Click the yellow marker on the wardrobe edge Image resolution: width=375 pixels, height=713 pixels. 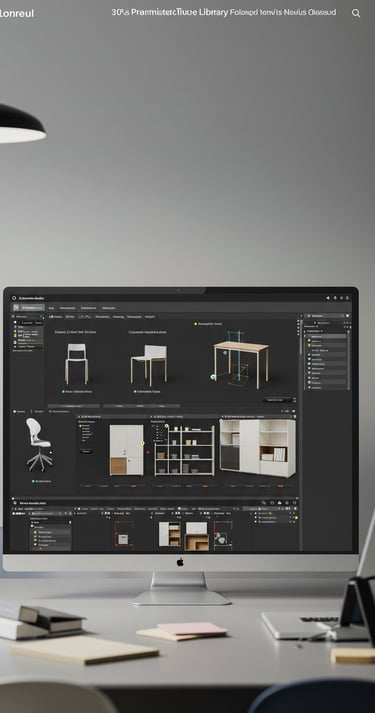tap(143, 442)
